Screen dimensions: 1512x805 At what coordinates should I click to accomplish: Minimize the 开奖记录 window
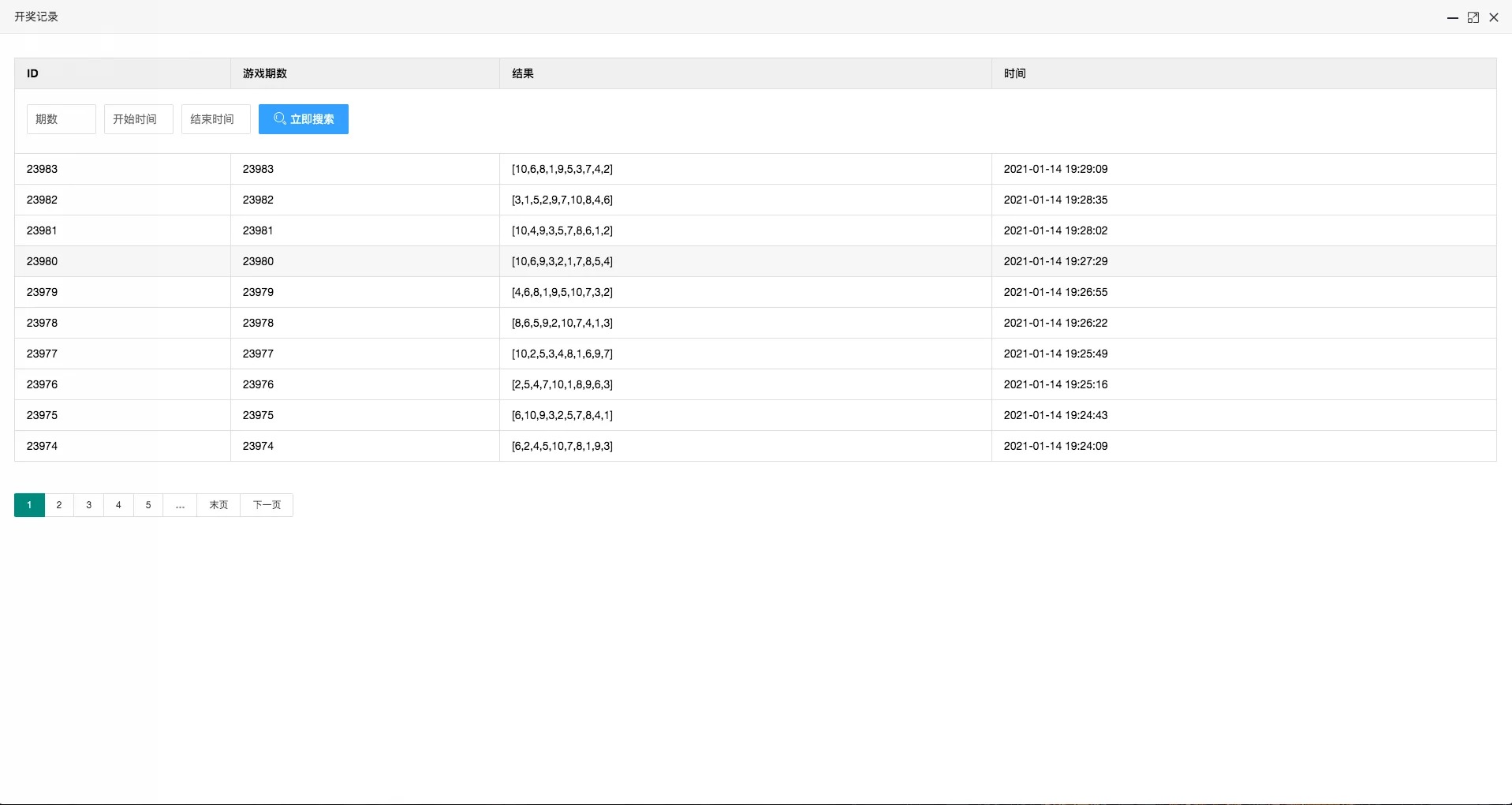pos(1452,17)
